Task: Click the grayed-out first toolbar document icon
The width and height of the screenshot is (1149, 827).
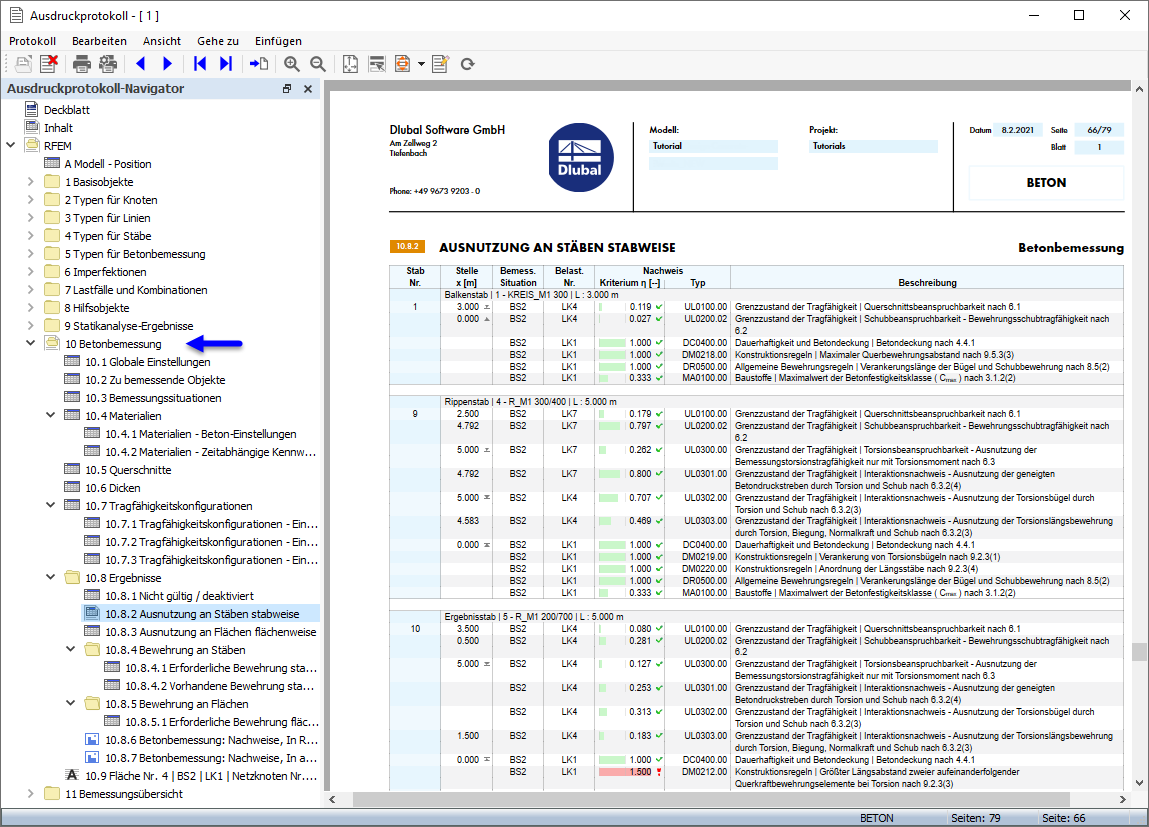Action: click(23, 64)
